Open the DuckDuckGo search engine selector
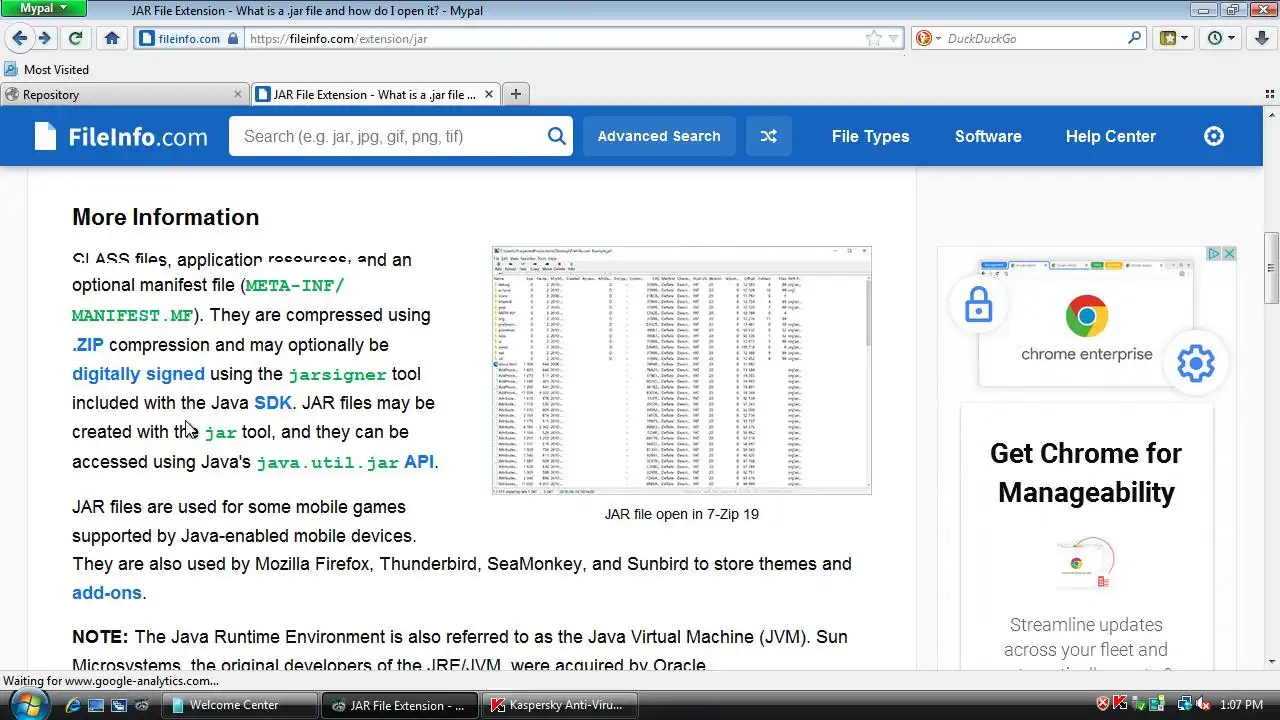This screenshot has height=720, width=1280. (x=928, y=39)
